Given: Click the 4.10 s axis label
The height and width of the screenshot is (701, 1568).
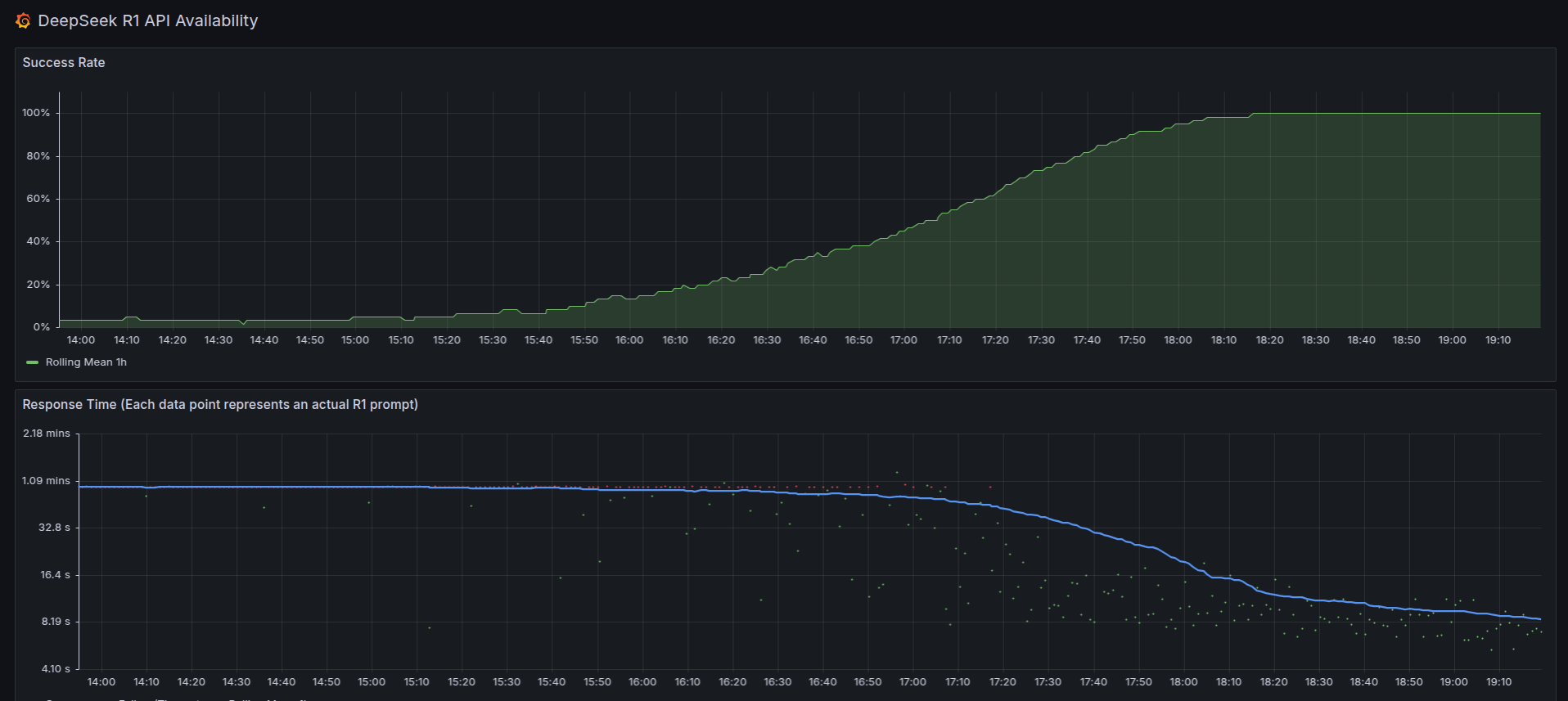Looking at the screenshot, I should coord(56,669).
